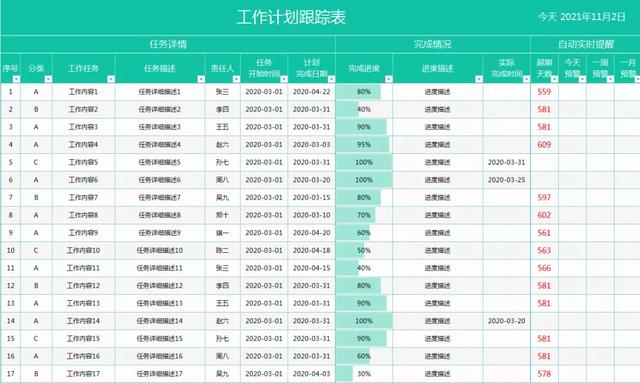Select cell 工作内容1
The image size is (640, 383).
pyautogui.click(x=83, y=92)
